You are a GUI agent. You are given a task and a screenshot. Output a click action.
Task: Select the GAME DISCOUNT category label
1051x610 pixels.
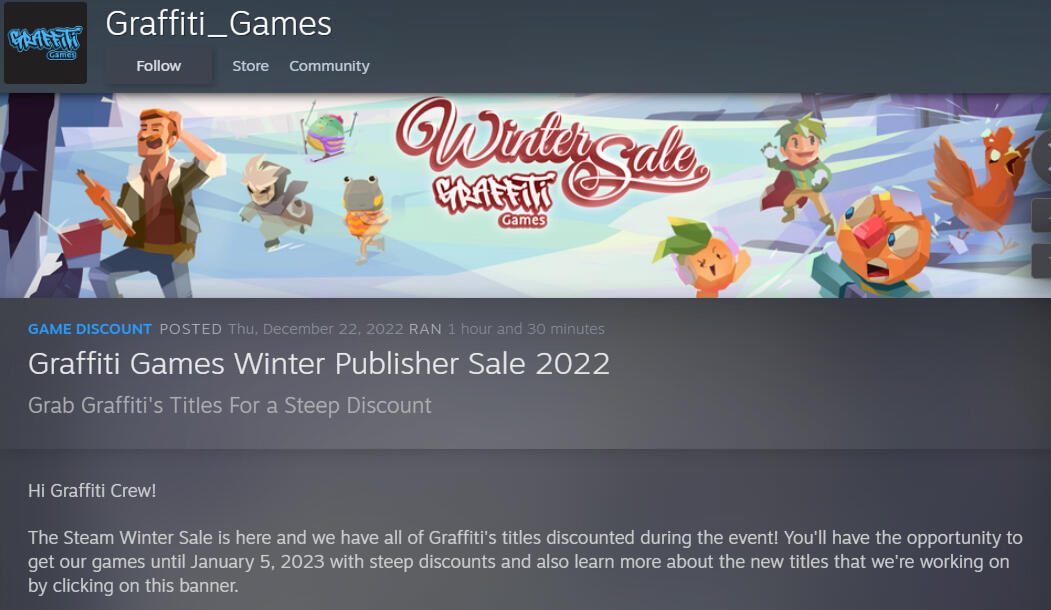click(x=90, y=329)
